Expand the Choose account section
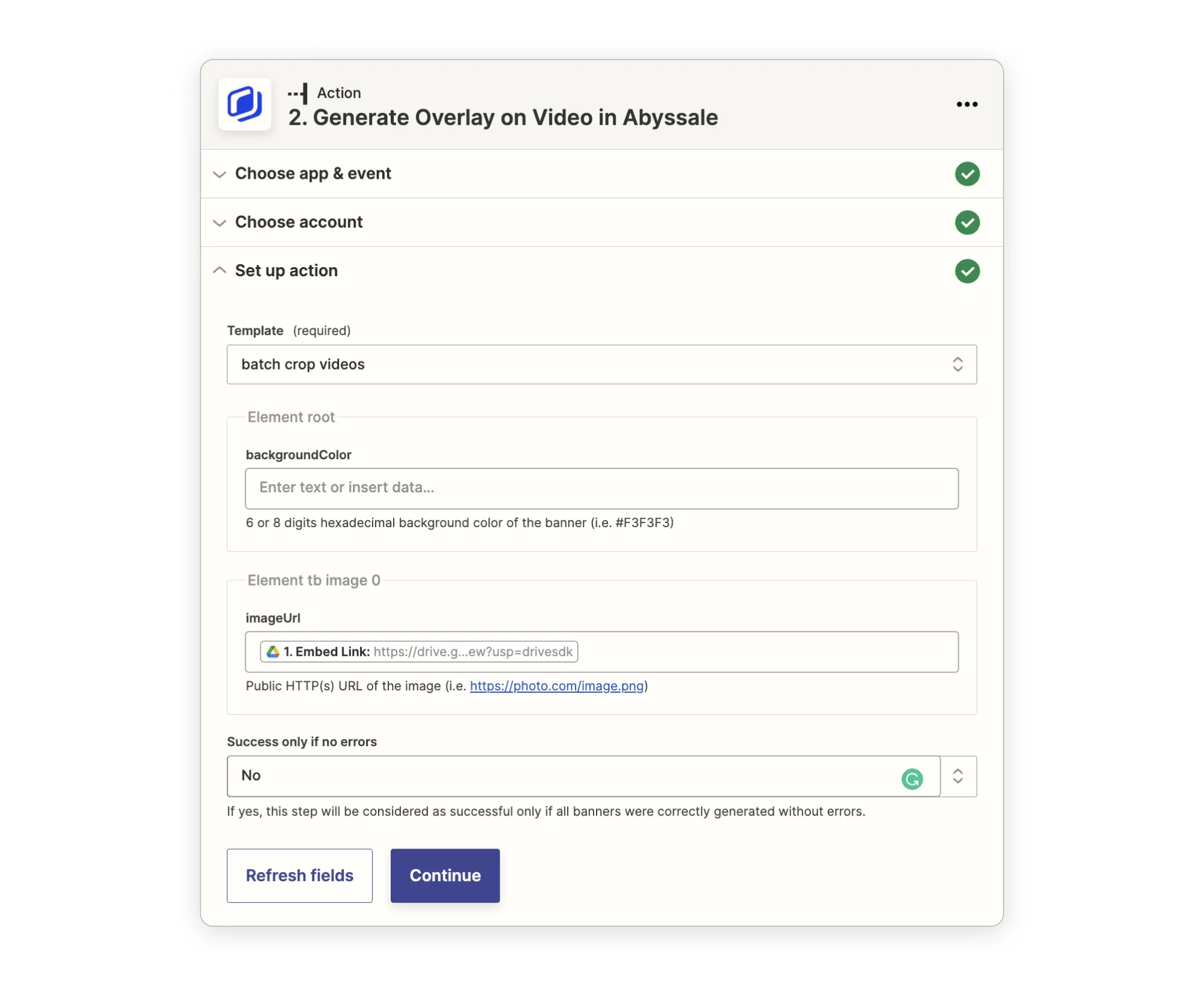This screenshot has height=987, width=1204. point(220,223)
